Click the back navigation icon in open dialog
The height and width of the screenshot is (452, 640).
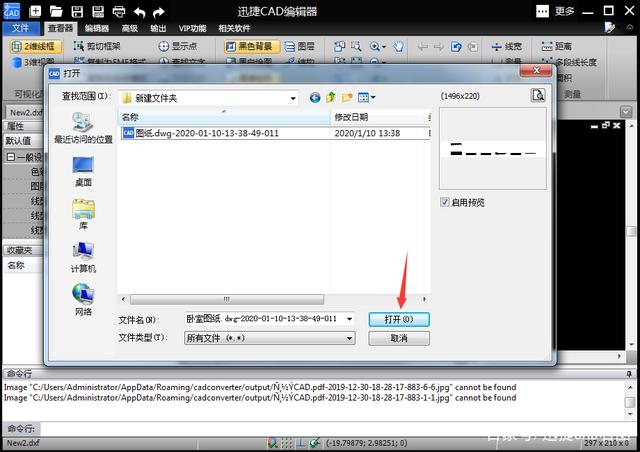point(315,98)
